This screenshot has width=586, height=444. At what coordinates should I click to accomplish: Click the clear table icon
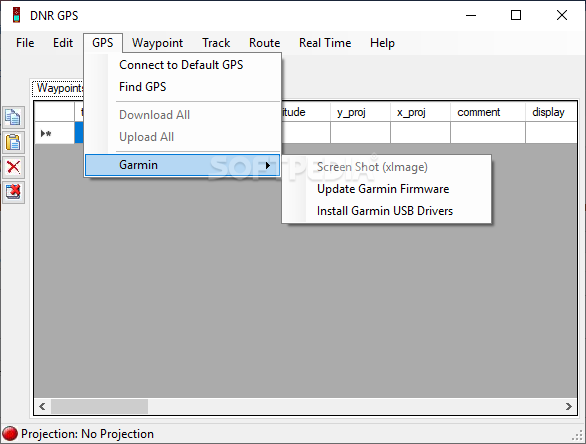13,192
